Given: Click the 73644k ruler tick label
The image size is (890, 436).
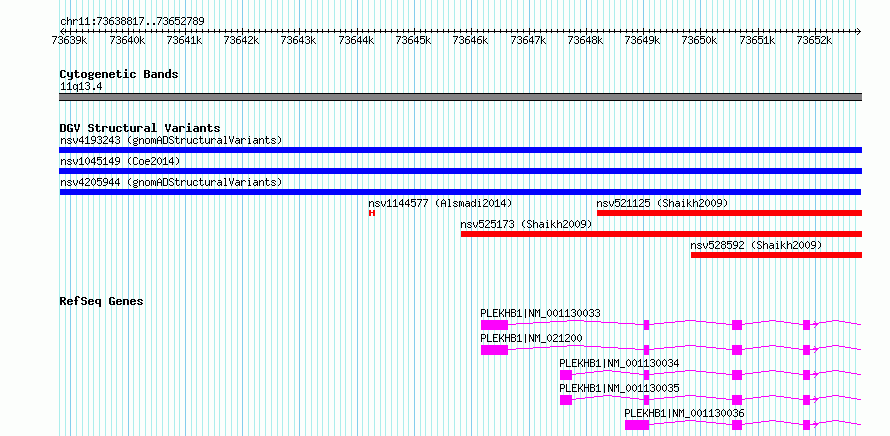Looking at the screenshot, I should pyautogui.click(x=356, y=40).
